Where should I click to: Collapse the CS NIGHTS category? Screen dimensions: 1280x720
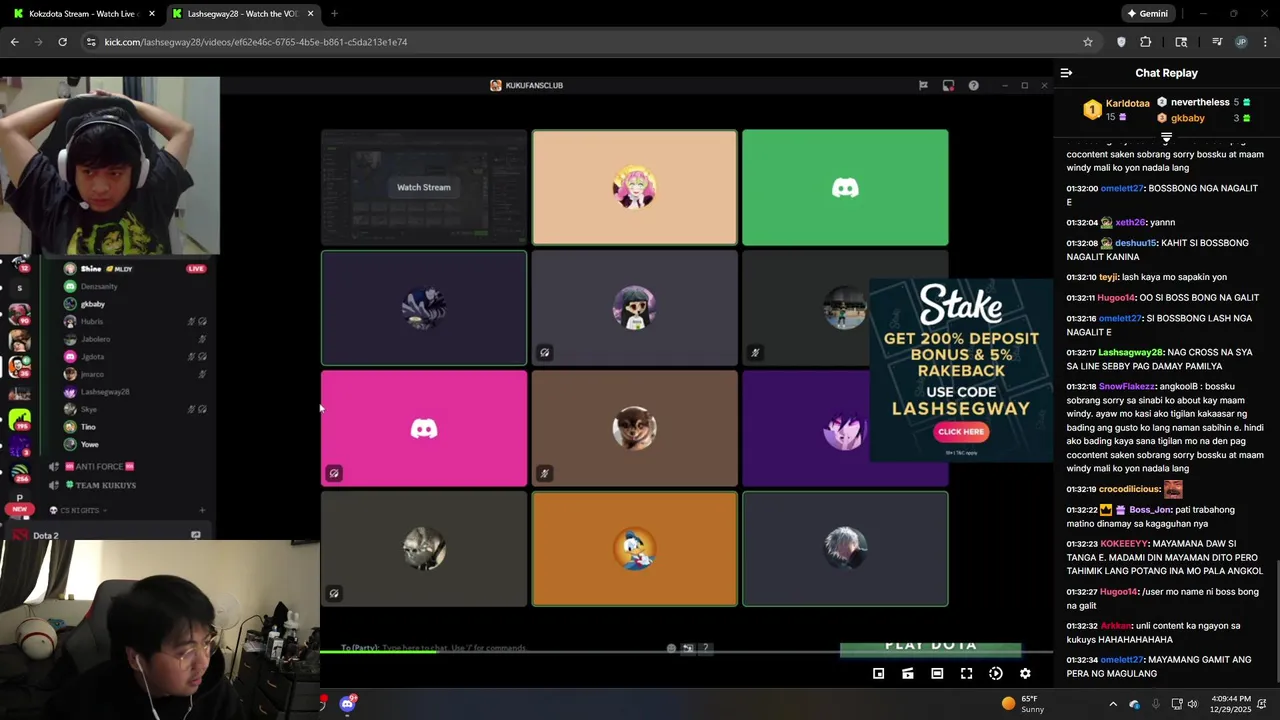coord(80,510)
